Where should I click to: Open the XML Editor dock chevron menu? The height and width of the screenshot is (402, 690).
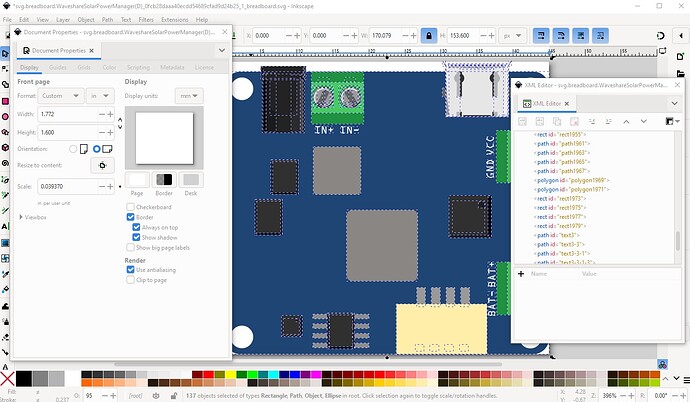coord(674,103)
